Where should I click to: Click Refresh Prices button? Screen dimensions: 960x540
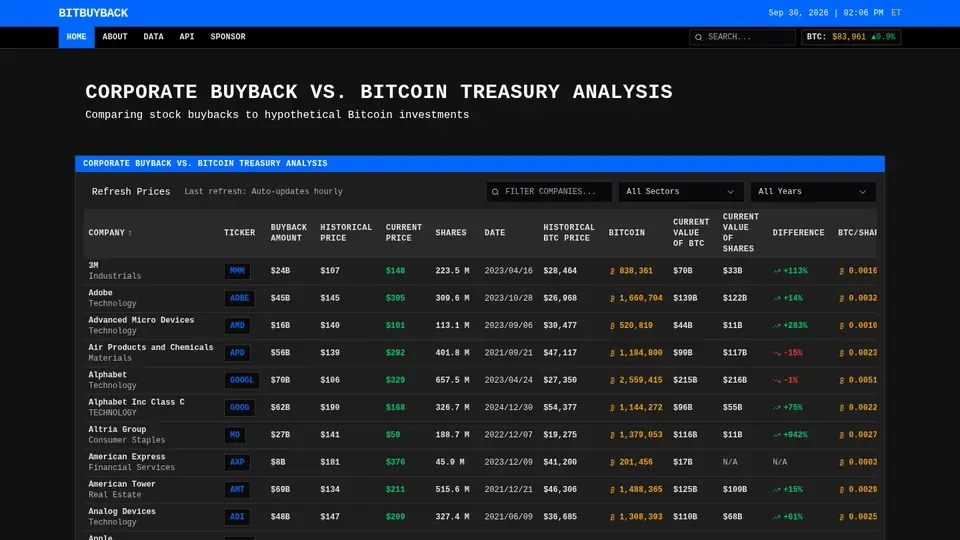(131, 192)
